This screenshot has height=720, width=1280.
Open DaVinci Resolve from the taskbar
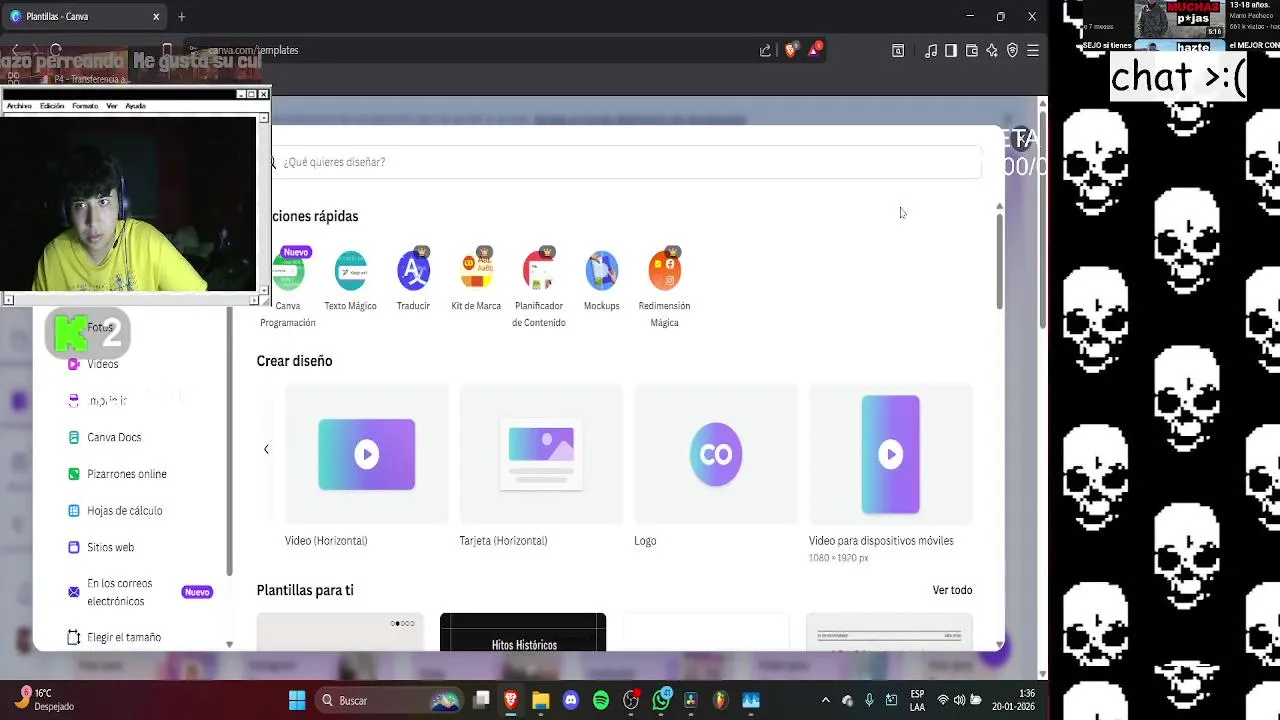691,700
